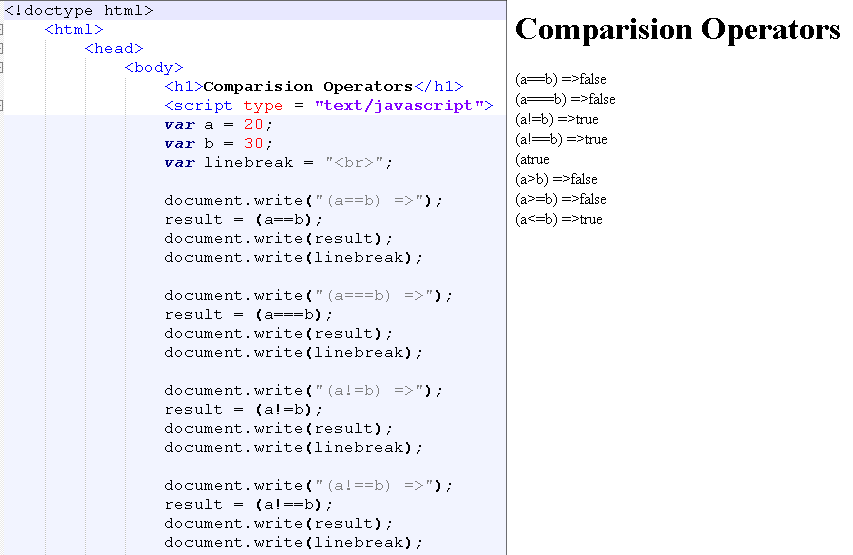Select the var linebreak declaration line
Image resolution: width=853 pixels, height=555 pixels.
click(279, 162)
